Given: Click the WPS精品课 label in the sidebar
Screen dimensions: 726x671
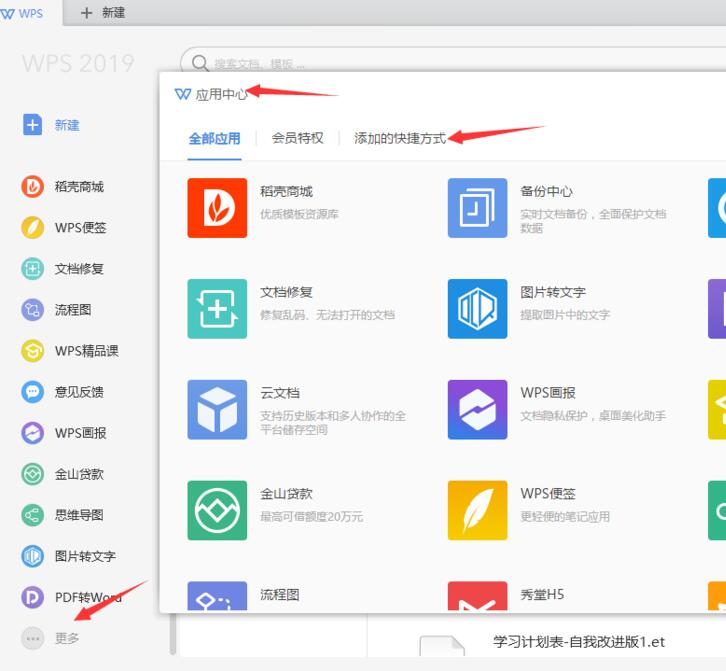Looking at the screenshot, I should (x=87, y=351).
